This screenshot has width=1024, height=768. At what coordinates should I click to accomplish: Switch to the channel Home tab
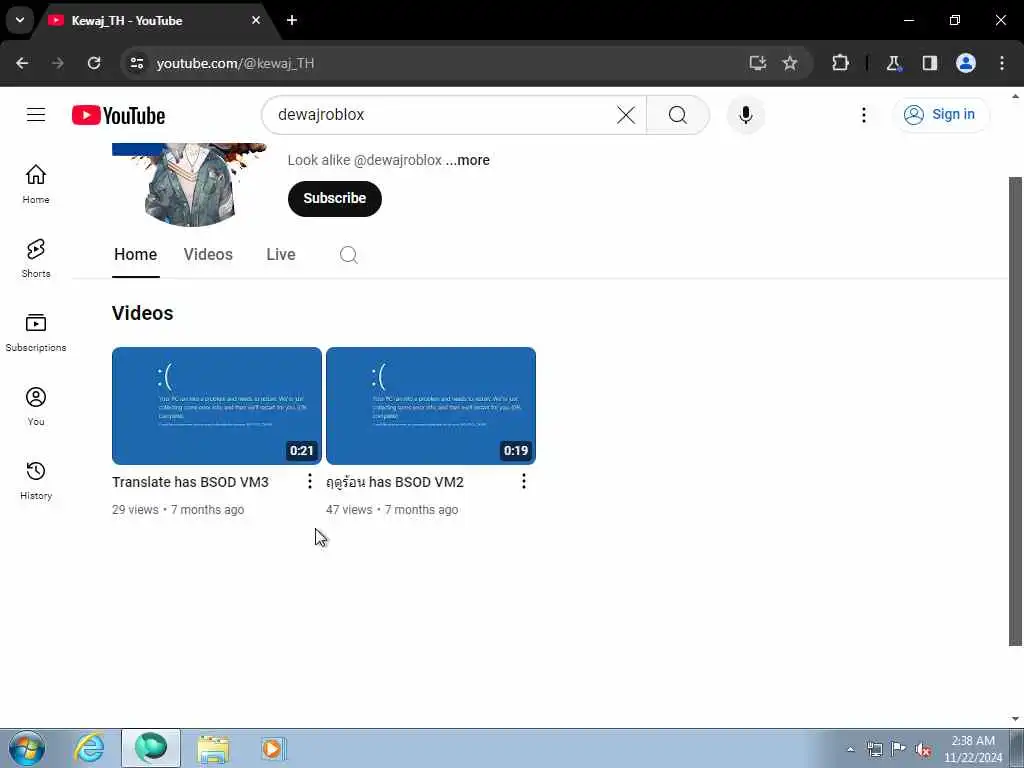136,254
